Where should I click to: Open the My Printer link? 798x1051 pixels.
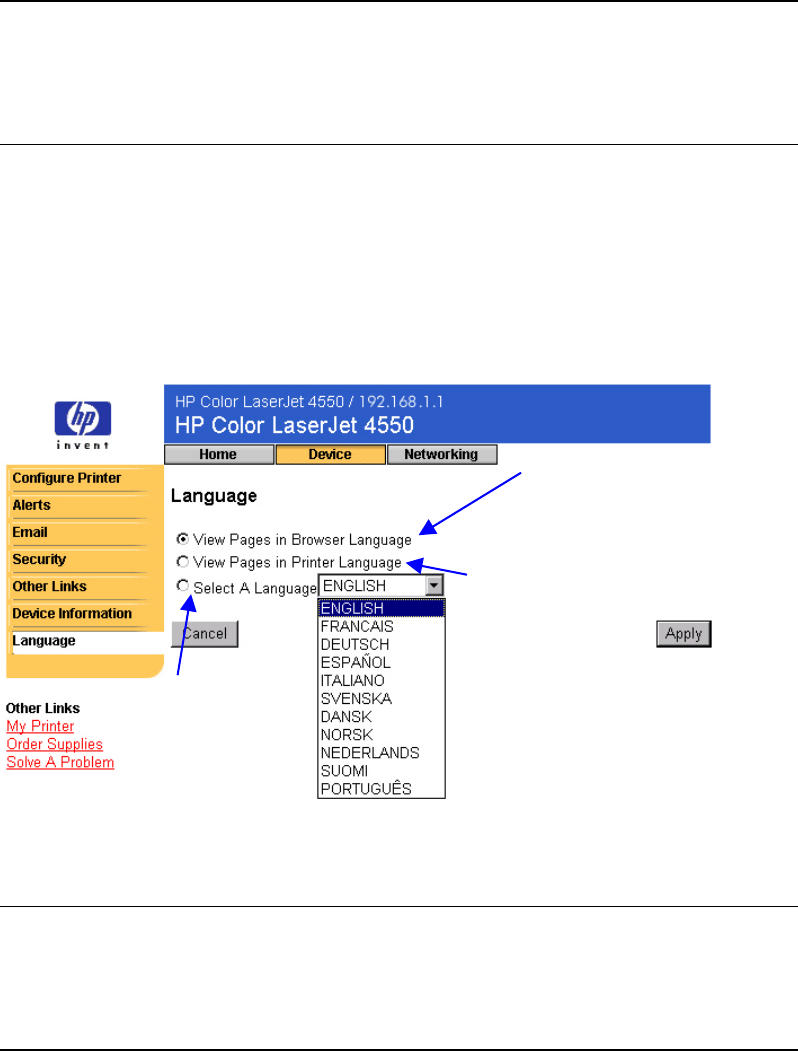coord(40,726)
